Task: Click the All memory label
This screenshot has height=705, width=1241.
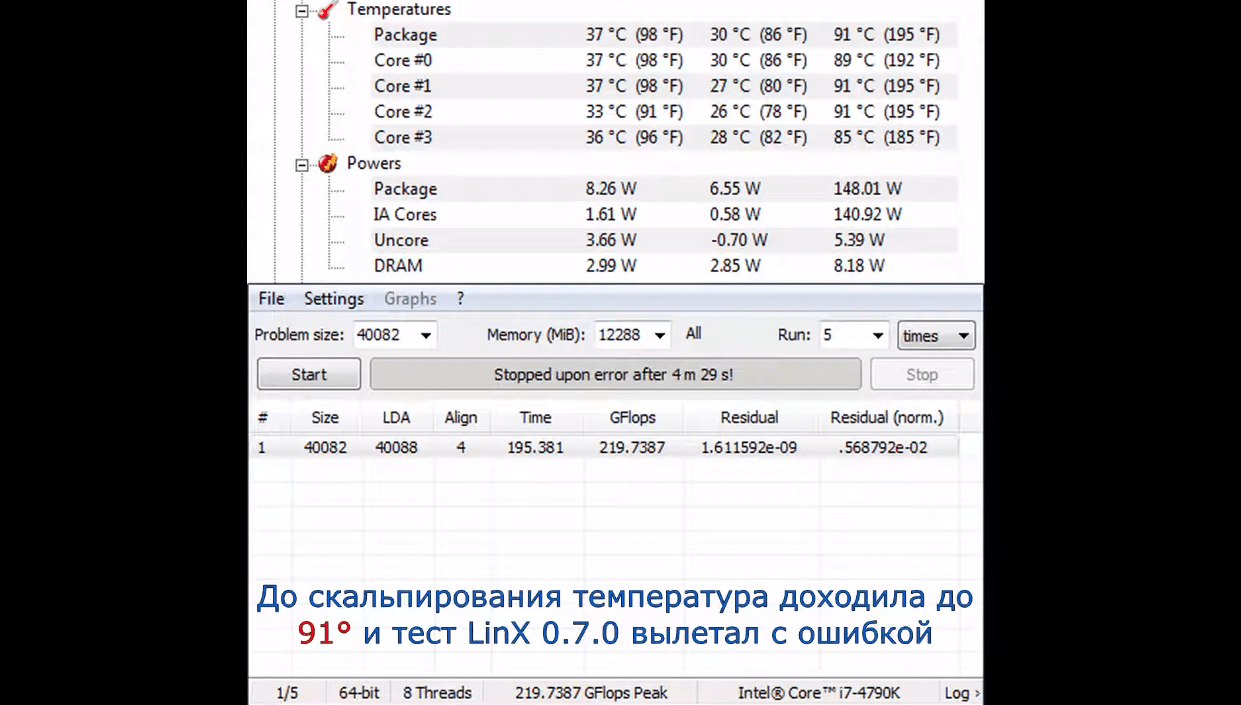Action: tap(693, 334)
